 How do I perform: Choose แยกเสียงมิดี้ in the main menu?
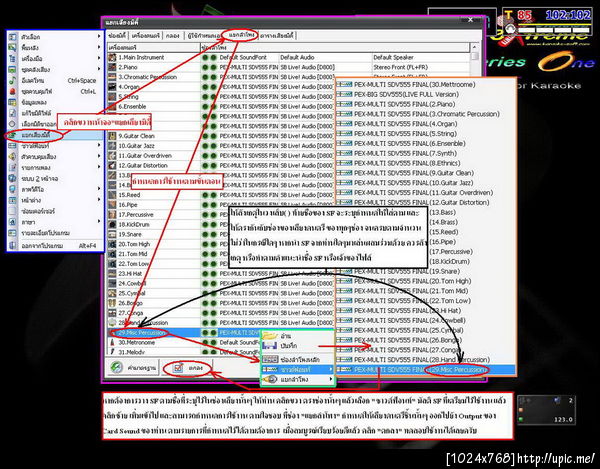click(55, 135)
